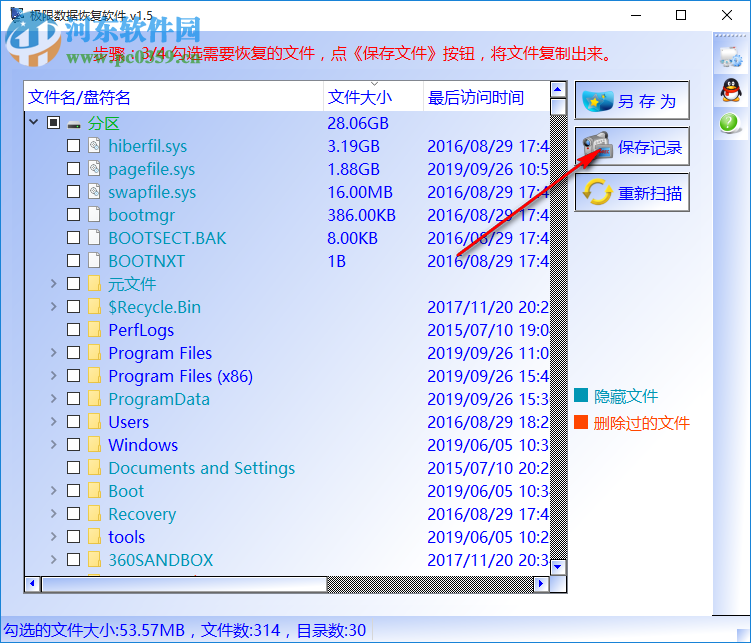Toggle the 分区 partition checkbox
Image resolution: width=751 pixels, height=643 pixels.
[x=53, y=123]
